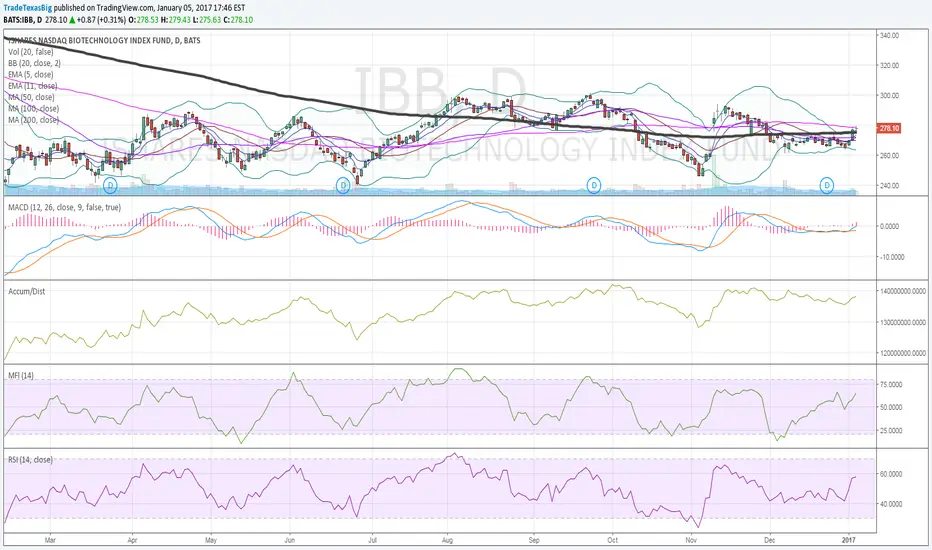The width and height of the screenshot is (932, 550).
Task: Click the Mar label on time axis
Action: (x=51, y=540)
